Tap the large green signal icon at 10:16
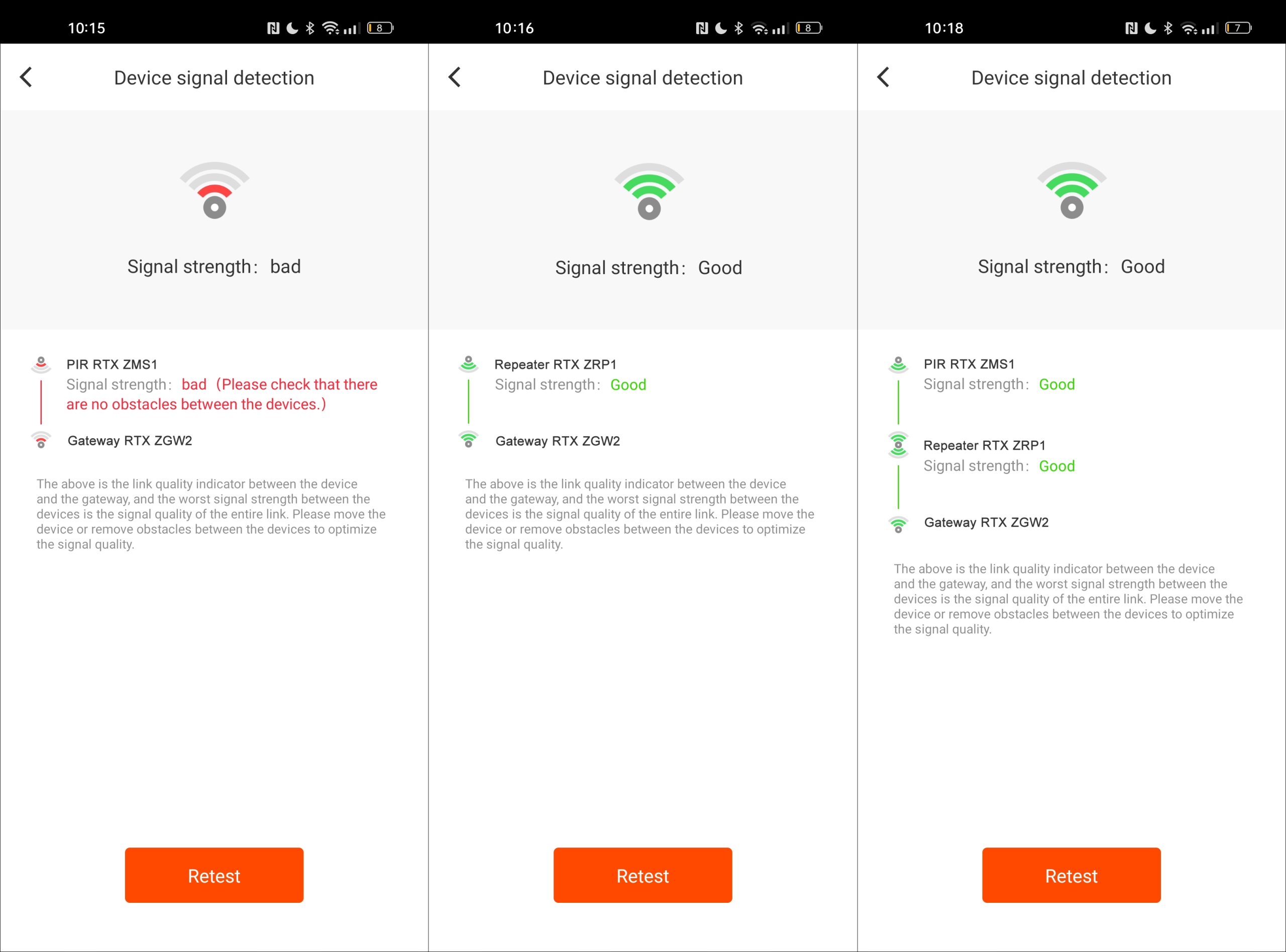The width and height of the screenshot is (1286, 952). coord(649,192)
